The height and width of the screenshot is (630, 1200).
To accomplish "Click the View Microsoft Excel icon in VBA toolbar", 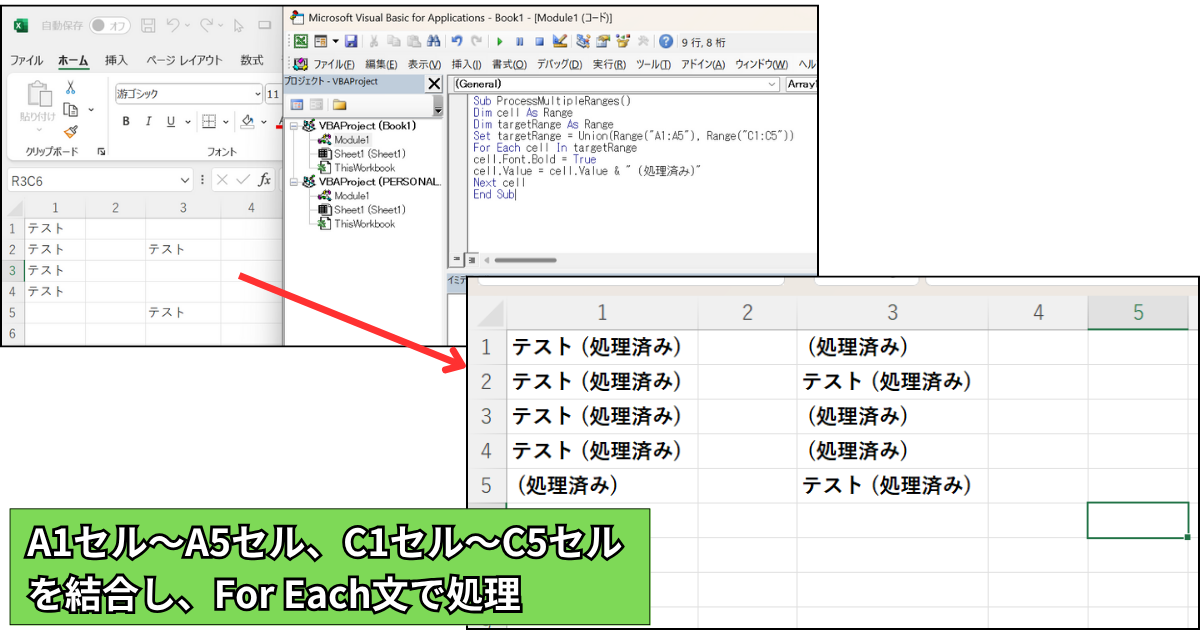I will pyautogui.click(x=300, y=41).
